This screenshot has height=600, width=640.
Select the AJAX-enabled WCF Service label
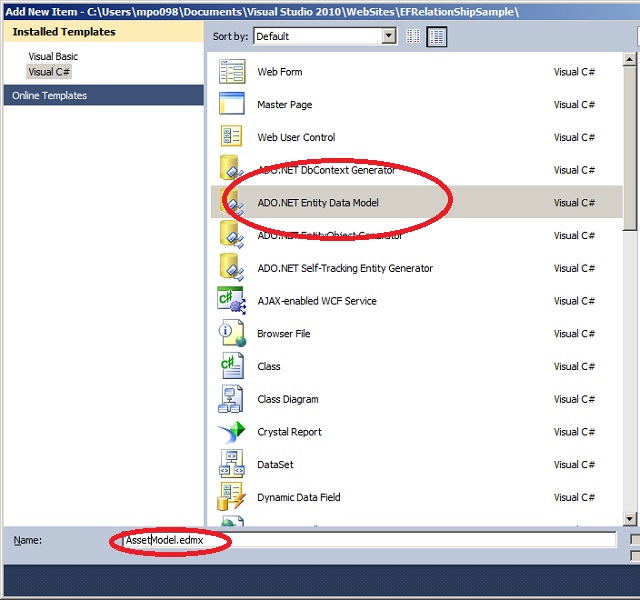tap(317, 301)
